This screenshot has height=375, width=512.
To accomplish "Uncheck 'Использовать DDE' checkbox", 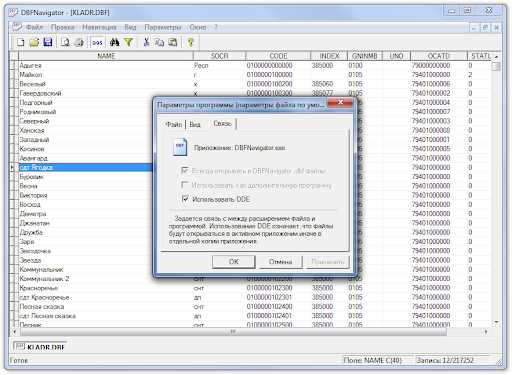I will point(185,199).
